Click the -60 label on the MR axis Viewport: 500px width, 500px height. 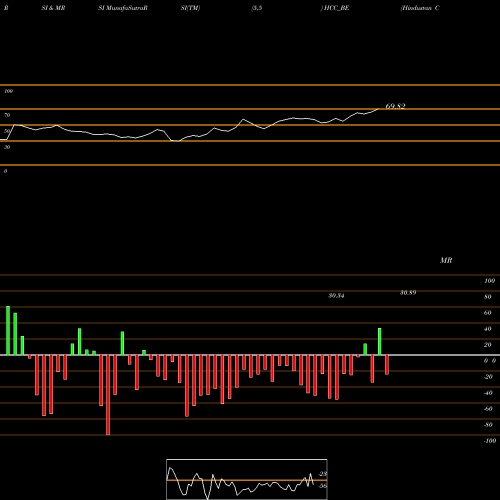pos(488,409)
